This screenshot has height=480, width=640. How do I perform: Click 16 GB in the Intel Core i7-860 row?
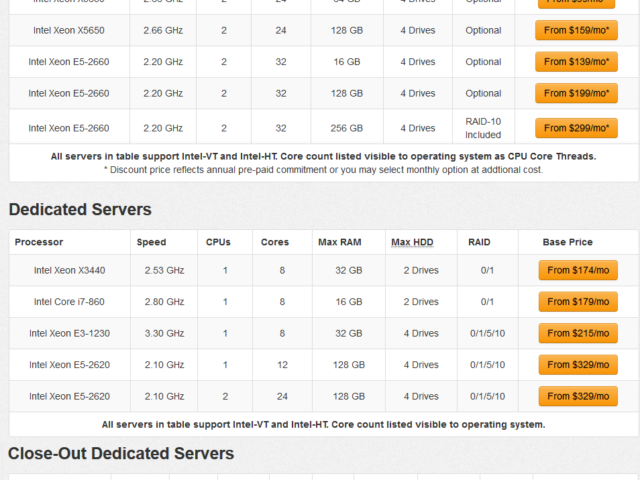point(349,302)
